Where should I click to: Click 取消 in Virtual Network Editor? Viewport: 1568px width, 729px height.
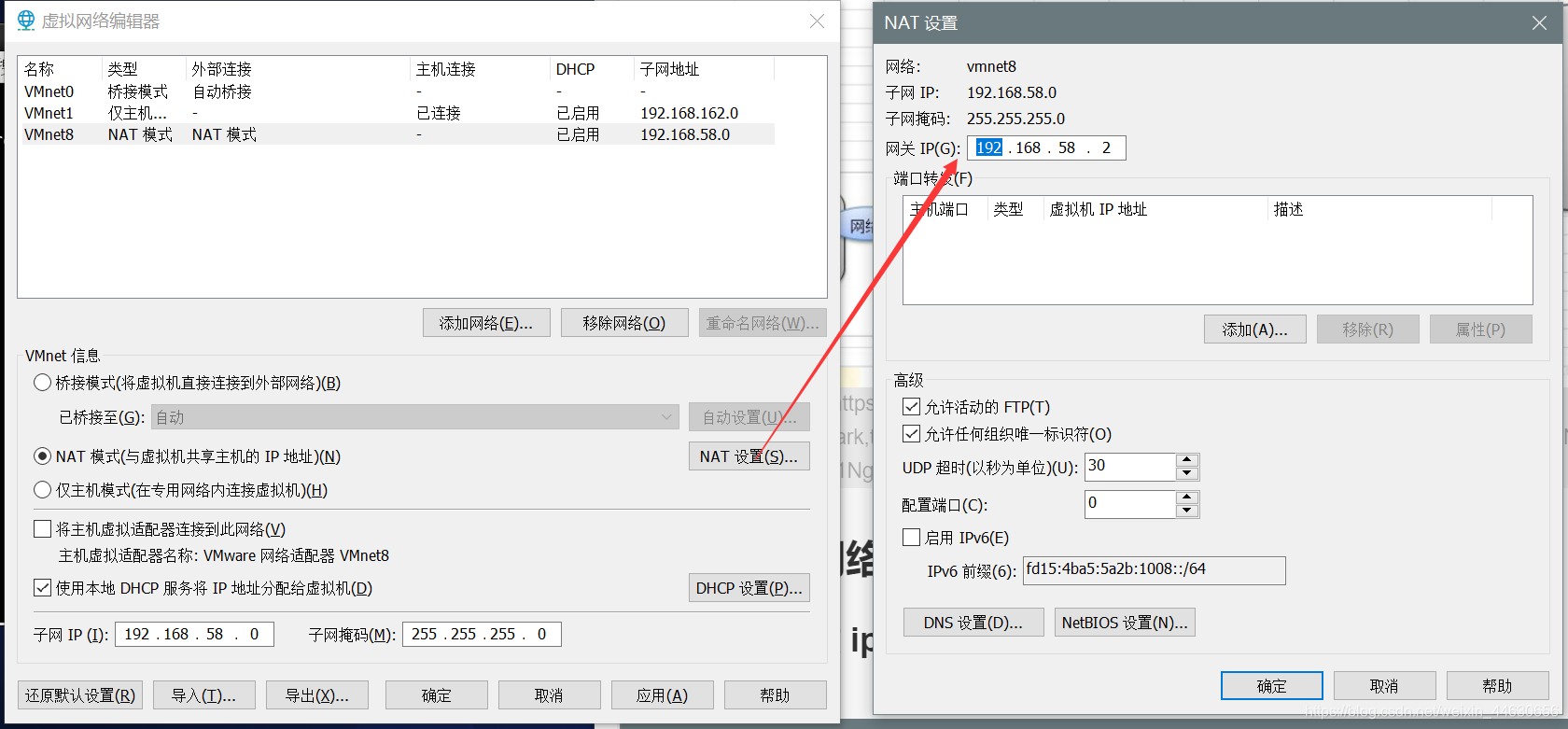point(550,695)
